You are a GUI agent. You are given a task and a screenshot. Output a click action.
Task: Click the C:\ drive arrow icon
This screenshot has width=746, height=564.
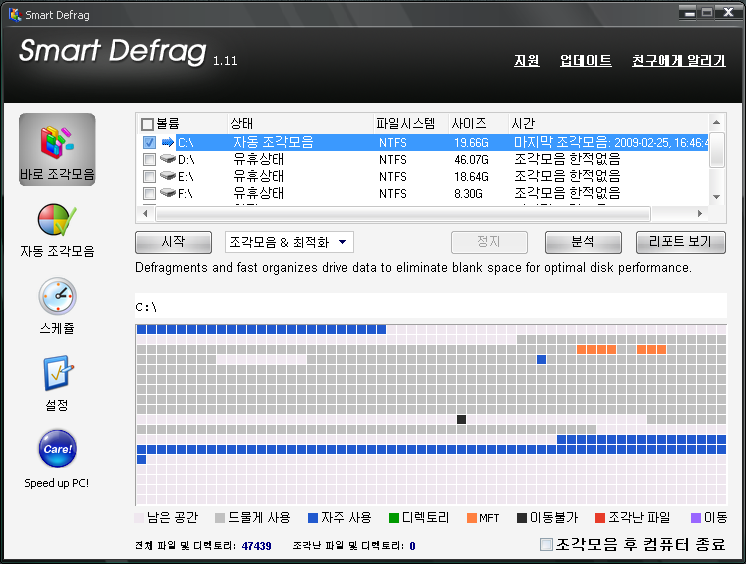[x=168, y=142]
